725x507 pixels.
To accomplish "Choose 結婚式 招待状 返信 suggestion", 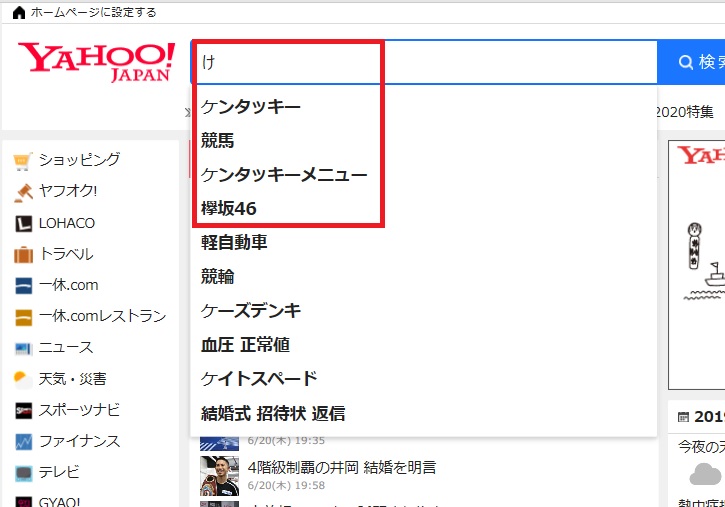I will tap(273, 413).
